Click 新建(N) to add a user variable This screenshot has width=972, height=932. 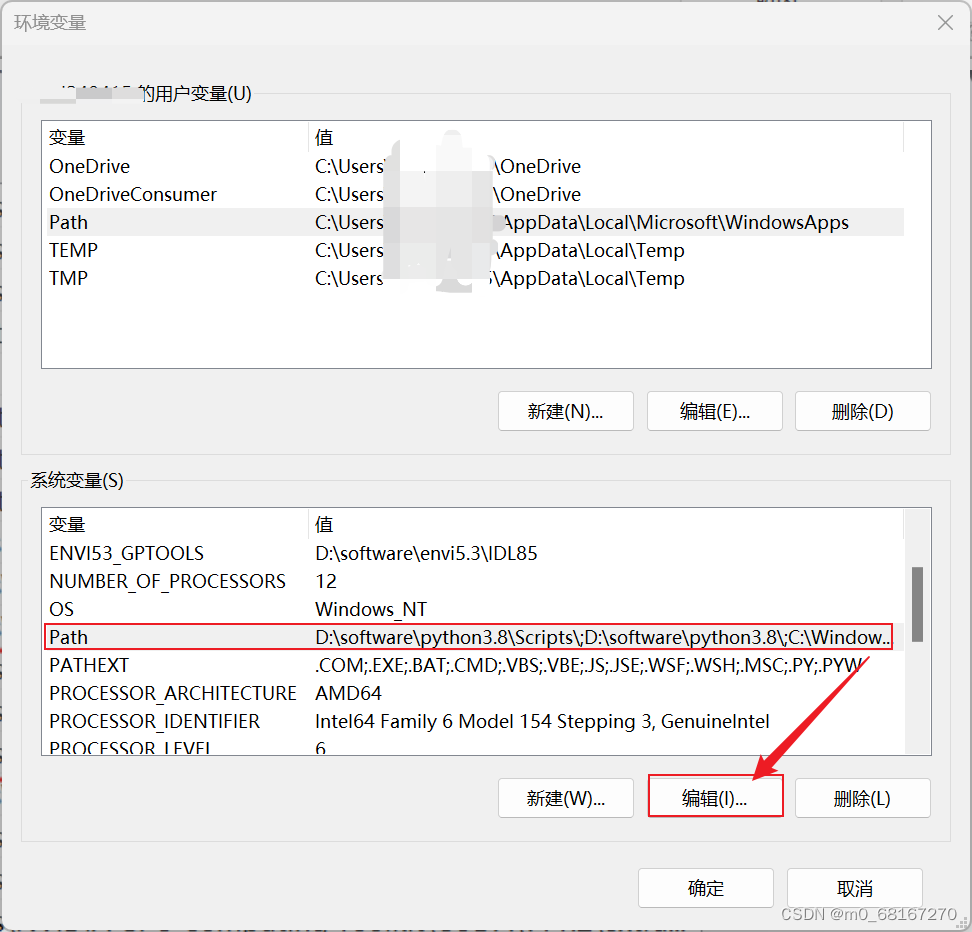[565, 411]
